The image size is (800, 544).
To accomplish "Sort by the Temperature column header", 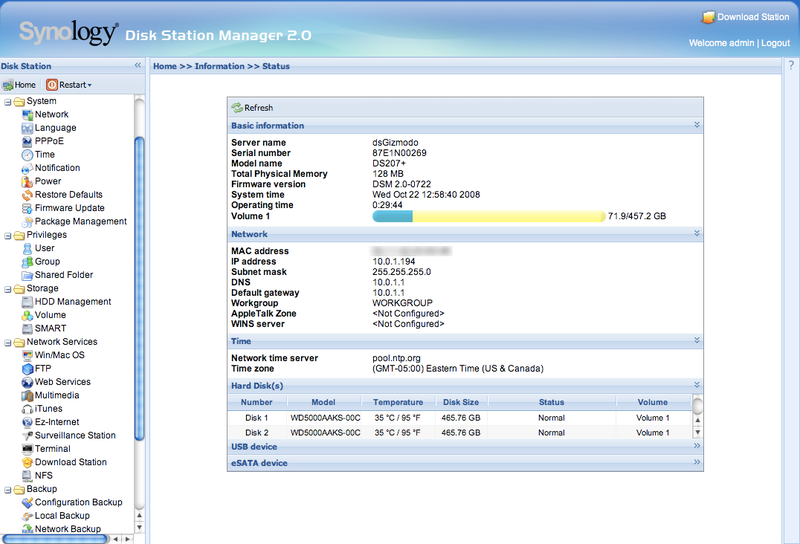I will point(398,402).
